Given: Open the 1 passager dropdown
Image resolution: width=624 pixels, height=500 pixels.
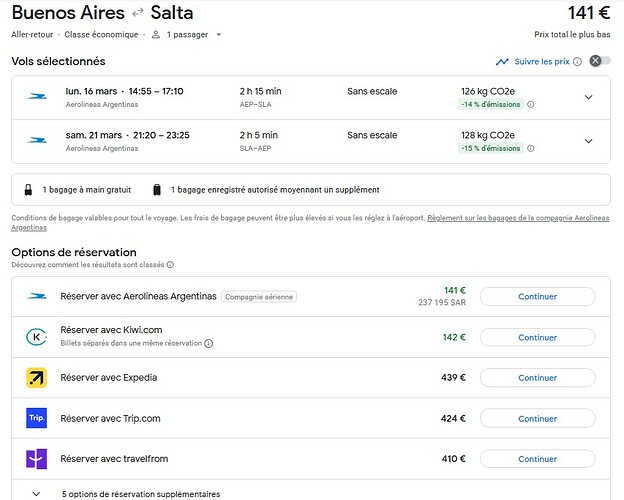Looking at the screenshot, I should coord(218,35).
